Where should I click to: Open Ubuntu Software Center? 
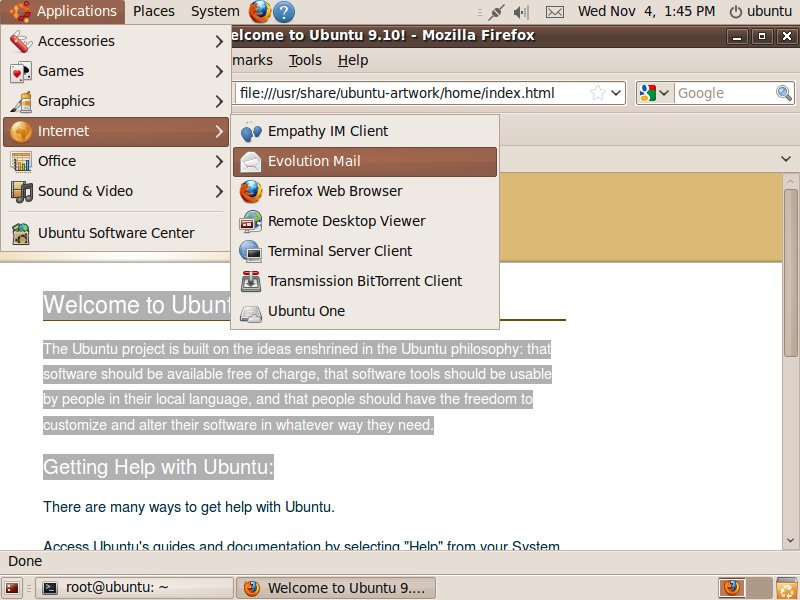pyautogui.click(x=116, y=233)
